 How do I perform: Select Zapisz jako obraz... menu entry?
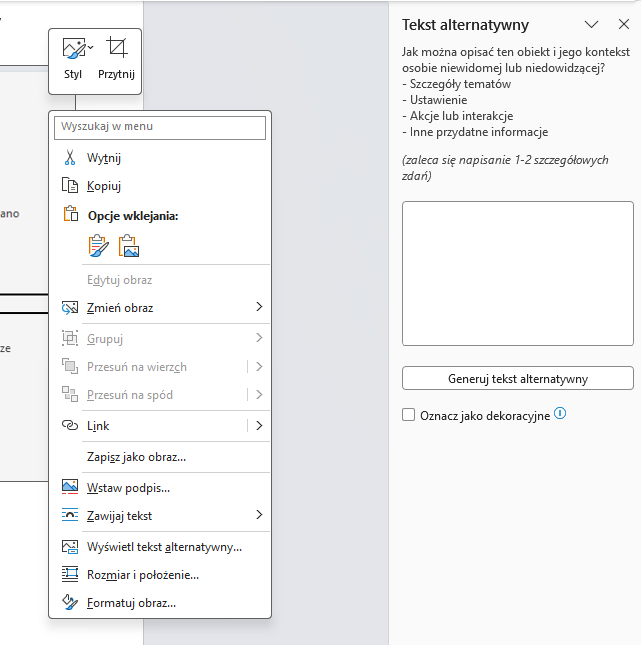click(160, 457)
